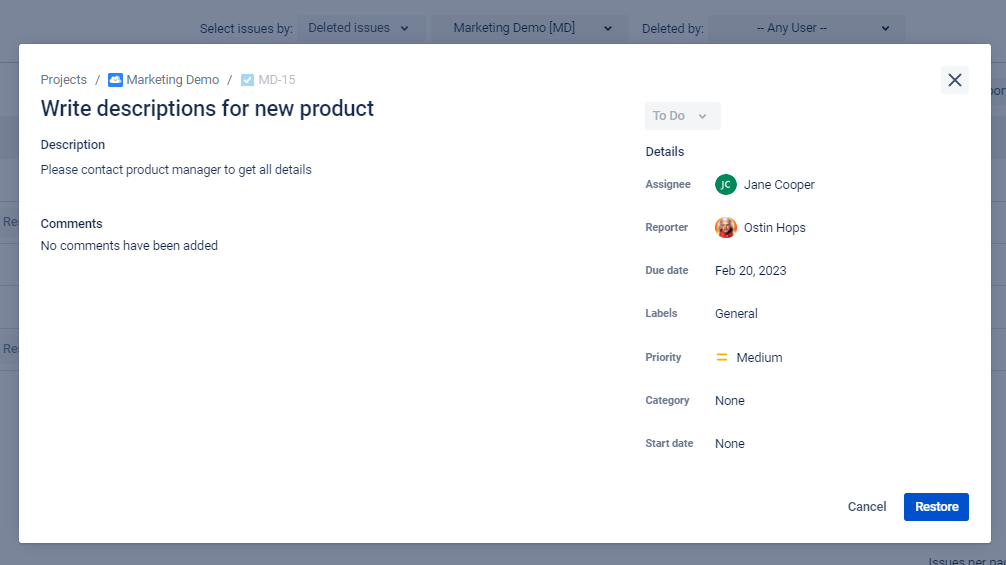Image resolution: width=1006 pixels, height=565 pixels.
Task: Open the Marketing Demo [MD] project dropdown
Action: point(529,28)
